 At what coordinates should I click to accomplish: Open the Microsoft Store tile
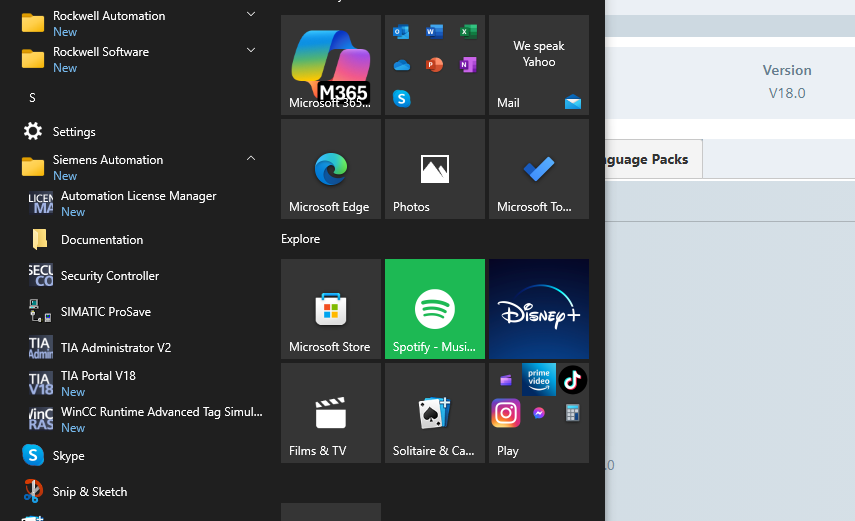pos(330,309)
